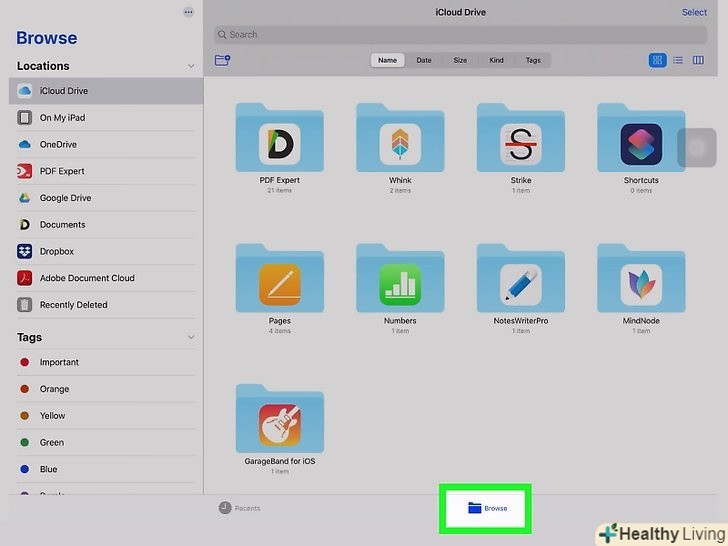Screen dimensions: 728x546
Task: Open the Whink folder
Action: point(400,138)
